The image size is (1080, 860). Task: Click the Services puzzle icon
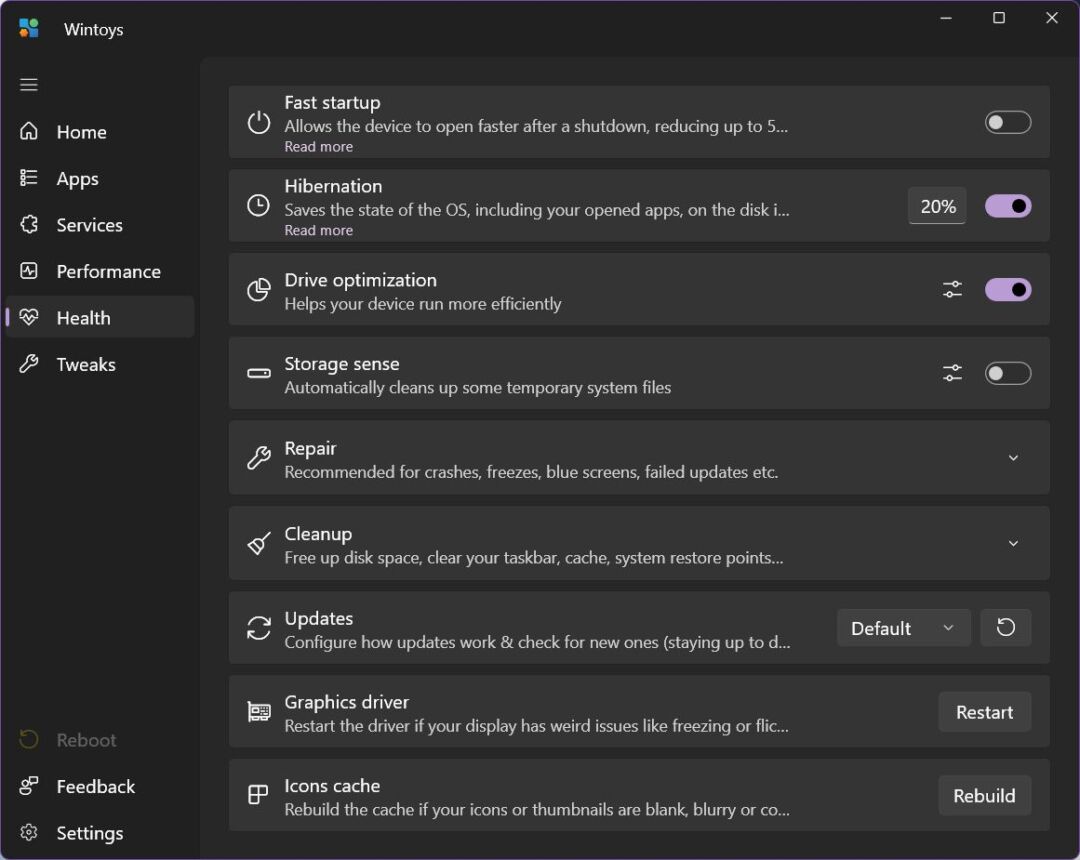(29, 224)
